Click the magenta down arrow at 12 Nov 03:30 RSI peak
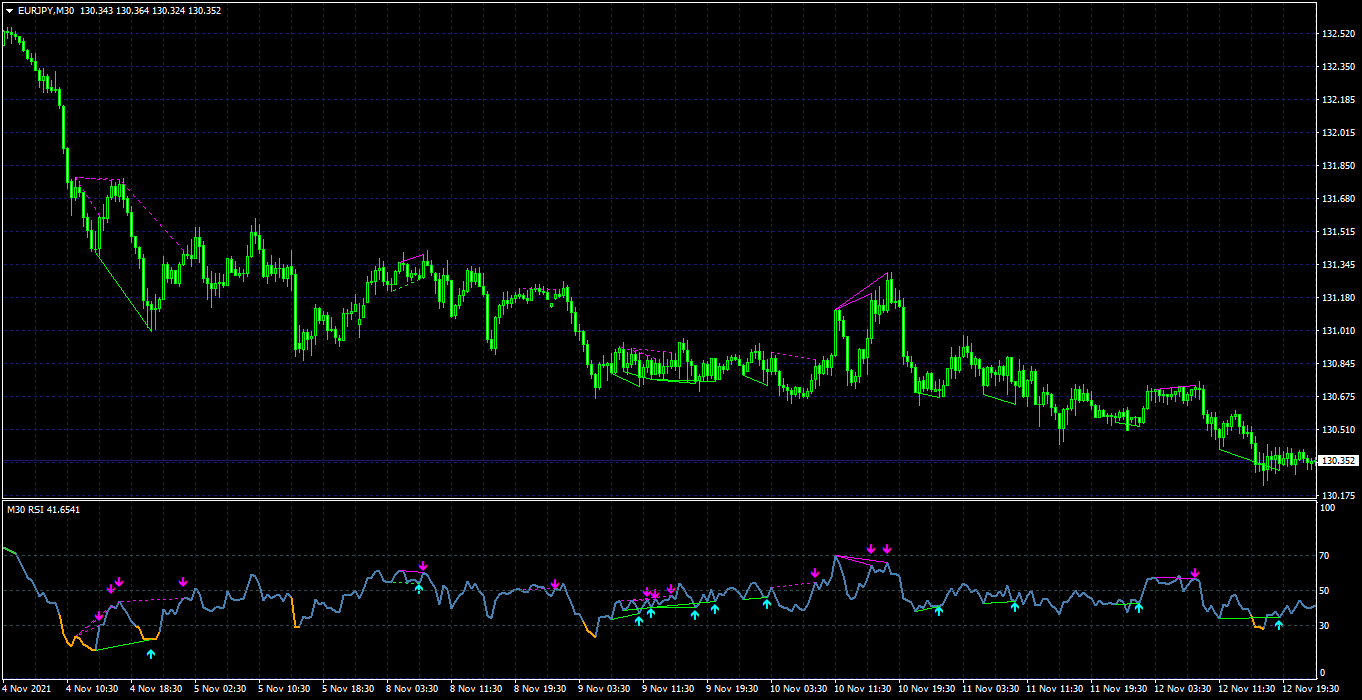 click(1194, 574)
